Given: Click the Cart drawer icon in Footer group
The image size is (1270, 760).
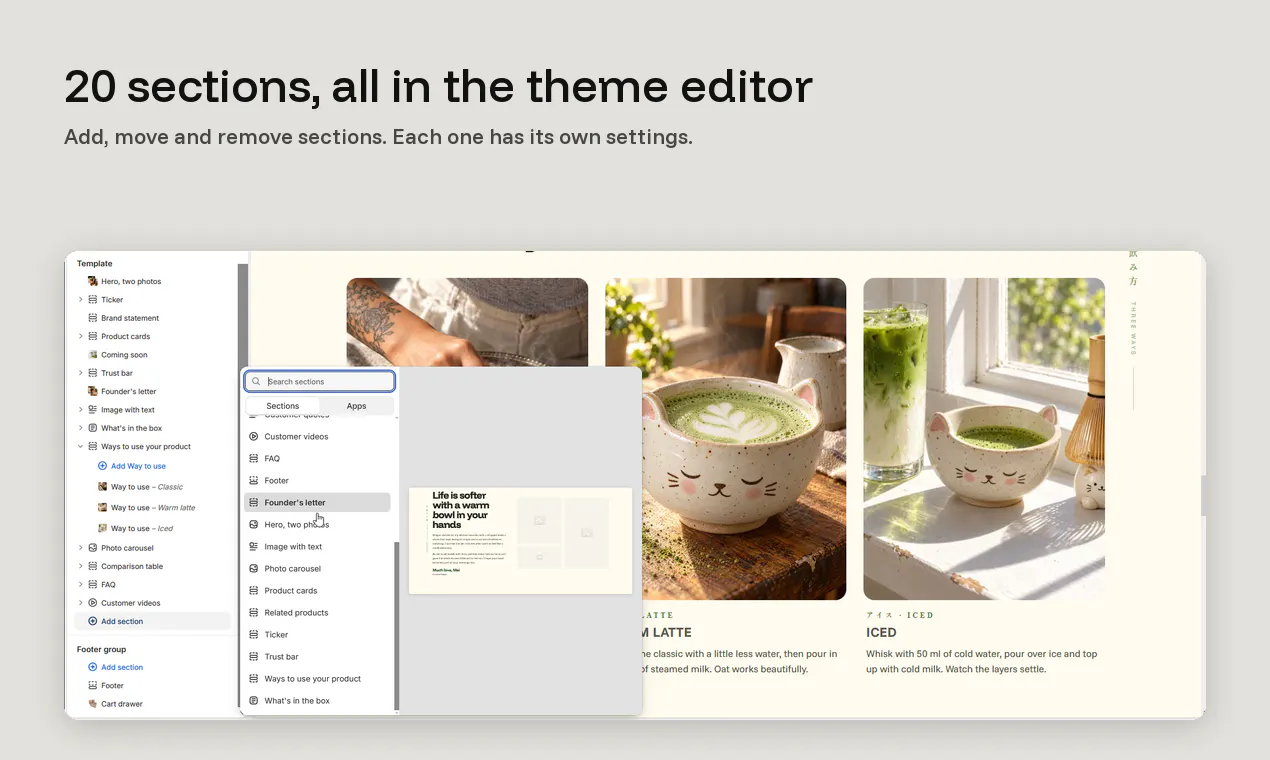Looking at the screenshot, I should [93, 704].
